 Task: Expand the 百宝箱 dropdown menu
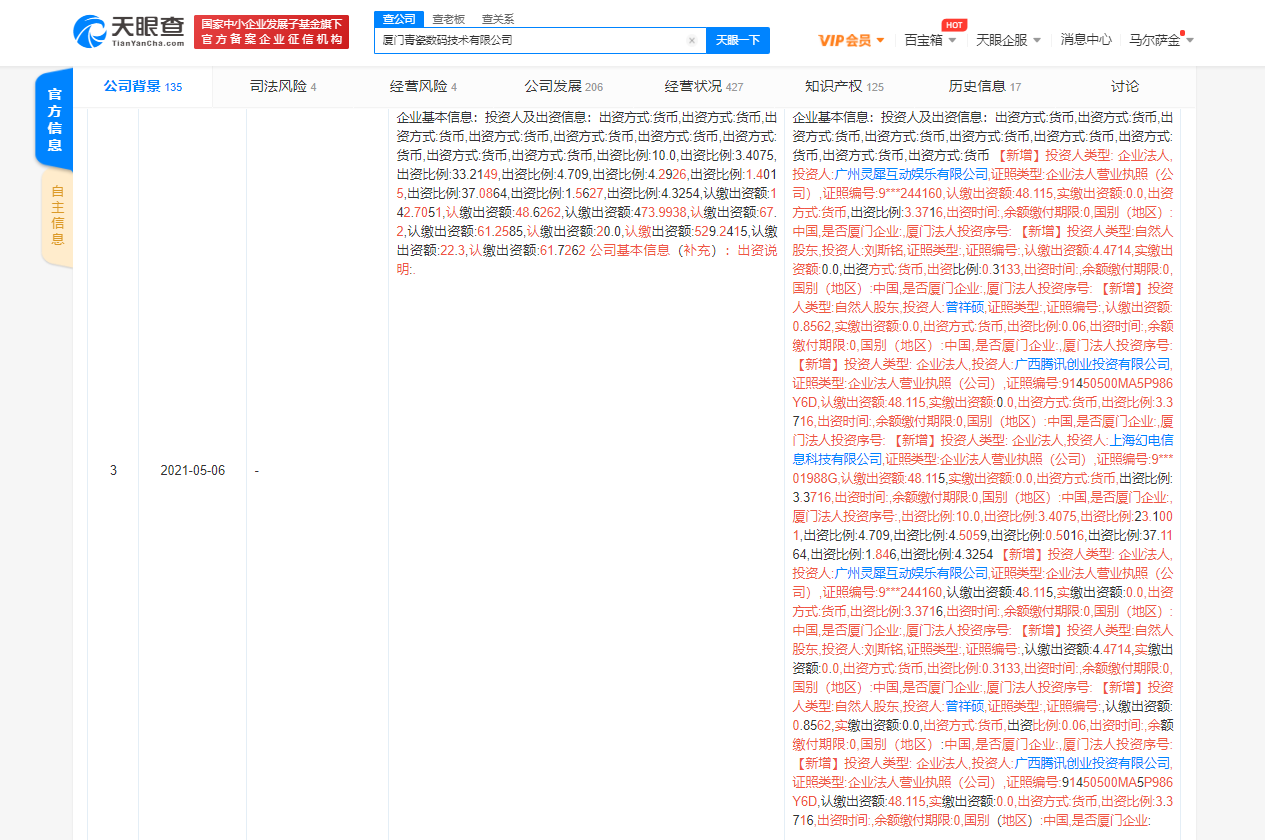931,40
